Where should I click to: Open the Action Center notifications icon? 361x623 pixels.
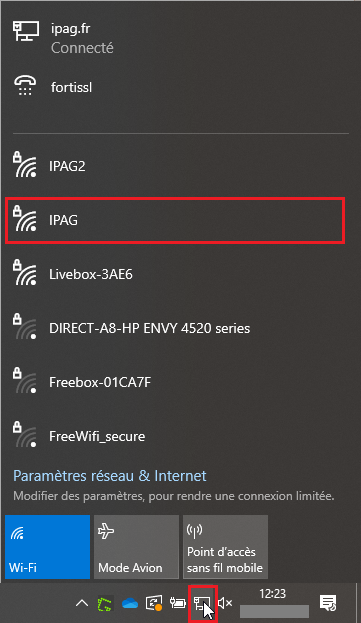[x=328, y=603]
